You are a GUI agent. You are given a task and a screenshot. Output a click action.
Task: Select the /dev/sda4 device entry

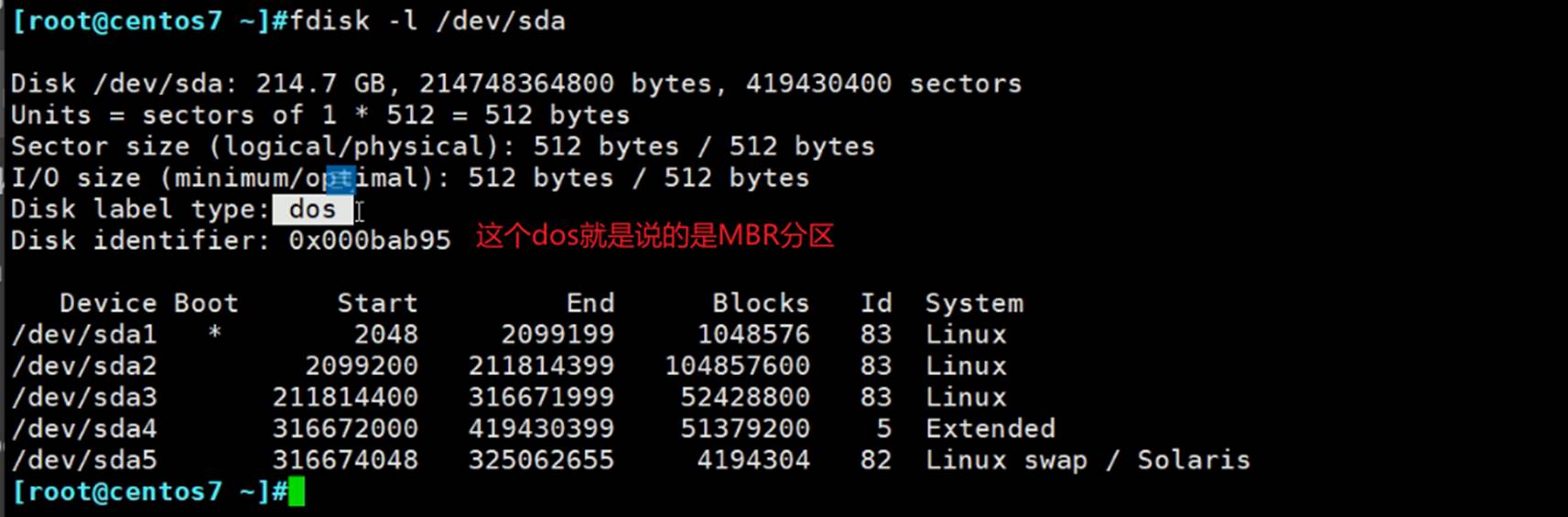[x=84, y=428]
